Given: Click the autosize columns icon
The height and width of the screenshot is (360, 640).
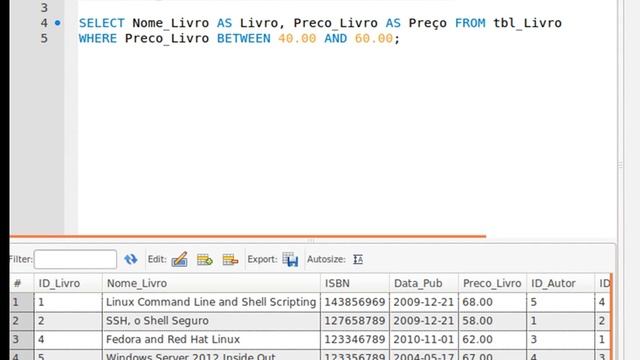Looking at the screenshot, I should (358, 259).
